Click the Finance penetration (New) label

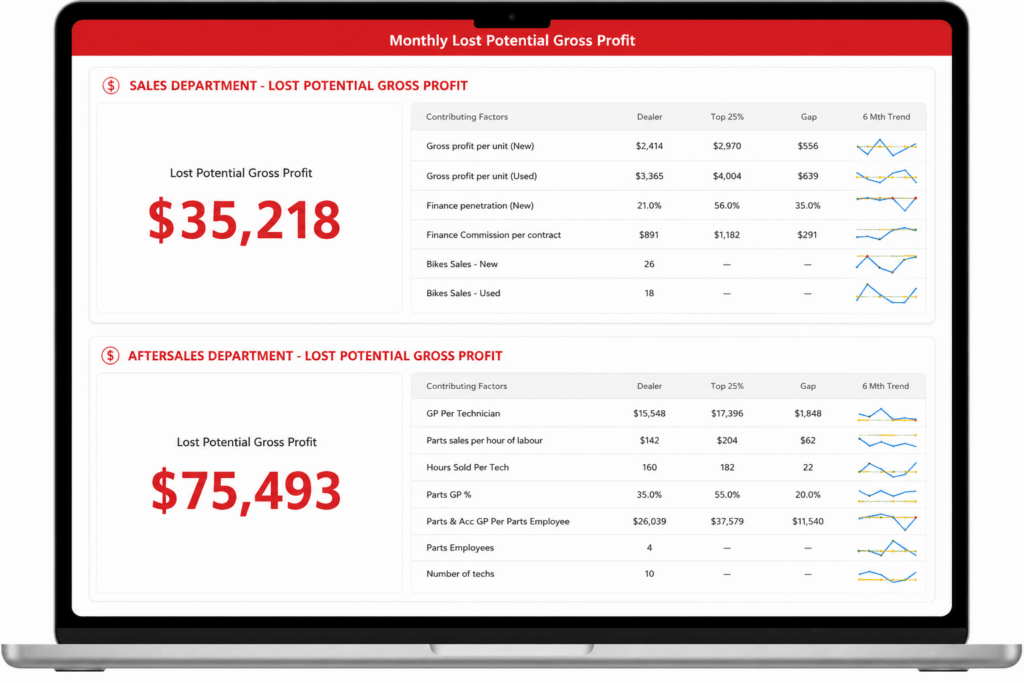click(480, 205)
